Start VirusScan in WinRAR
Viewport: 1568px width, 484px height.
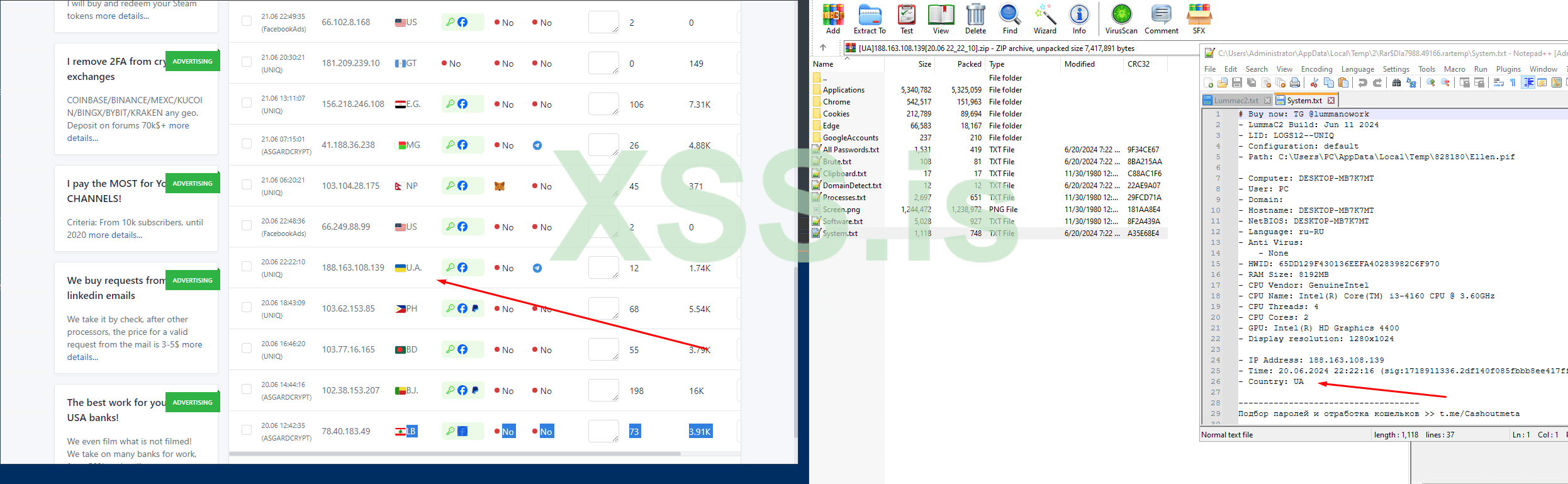[x=1121, y=19]
